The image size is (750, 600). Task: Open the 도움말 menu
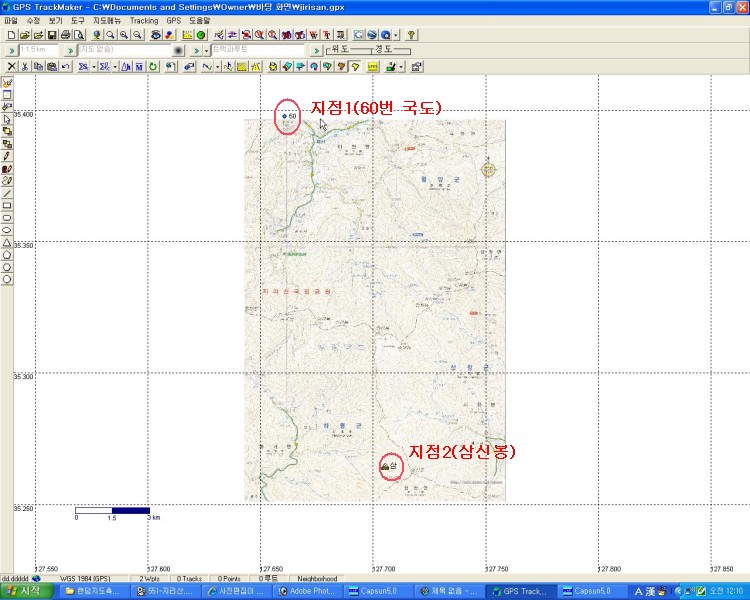(x=199, y=21)
